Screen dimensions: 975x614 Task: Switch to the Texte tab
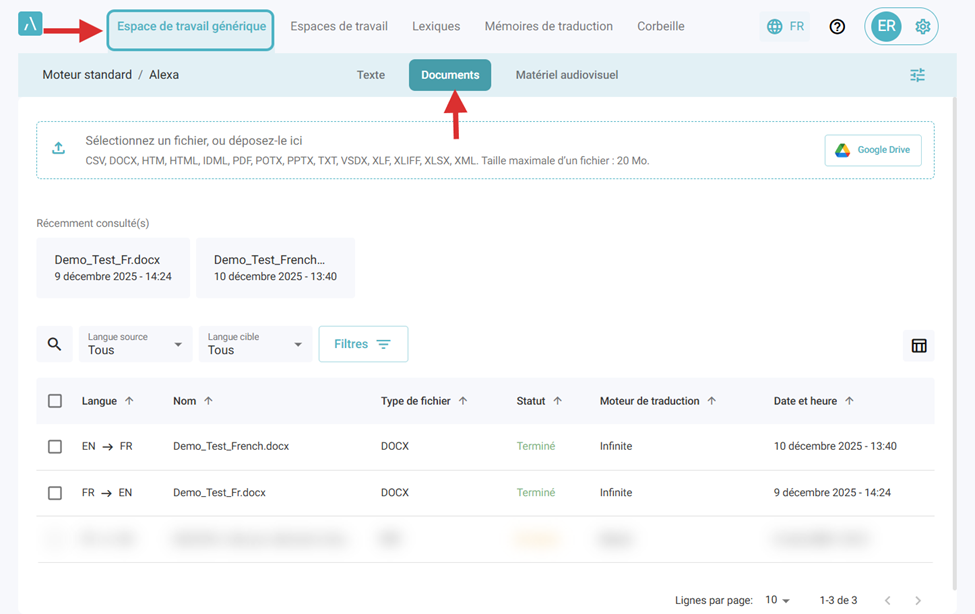click(x=370, y=75)
